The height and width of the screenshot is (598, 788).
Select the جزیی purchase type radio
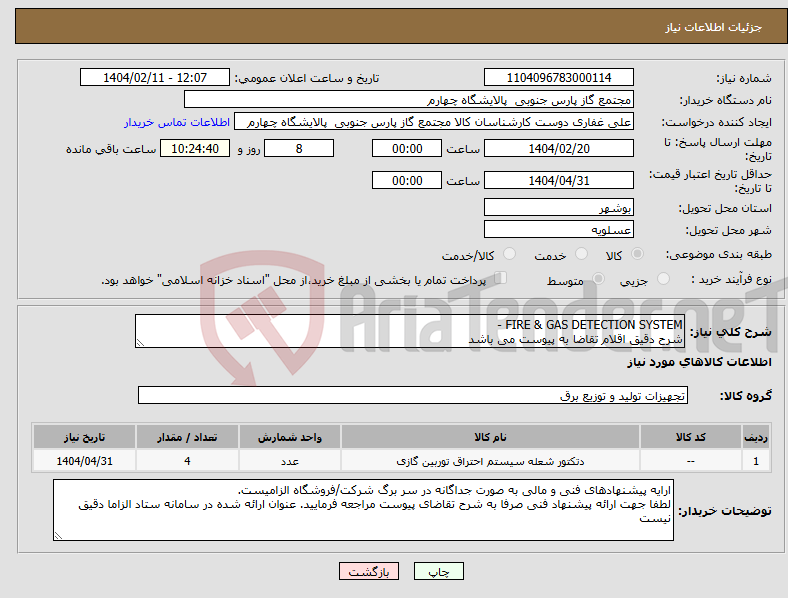(x=663, y=279)
